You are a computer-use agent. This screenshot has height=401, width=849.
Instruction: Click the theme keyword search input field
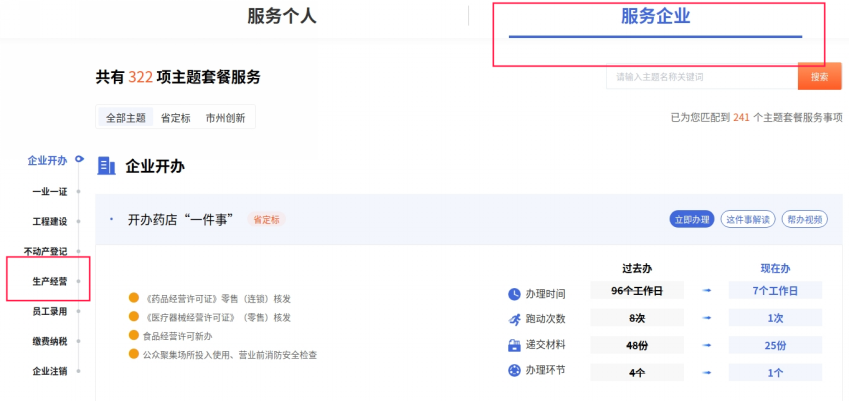click(x=702, y=77)
